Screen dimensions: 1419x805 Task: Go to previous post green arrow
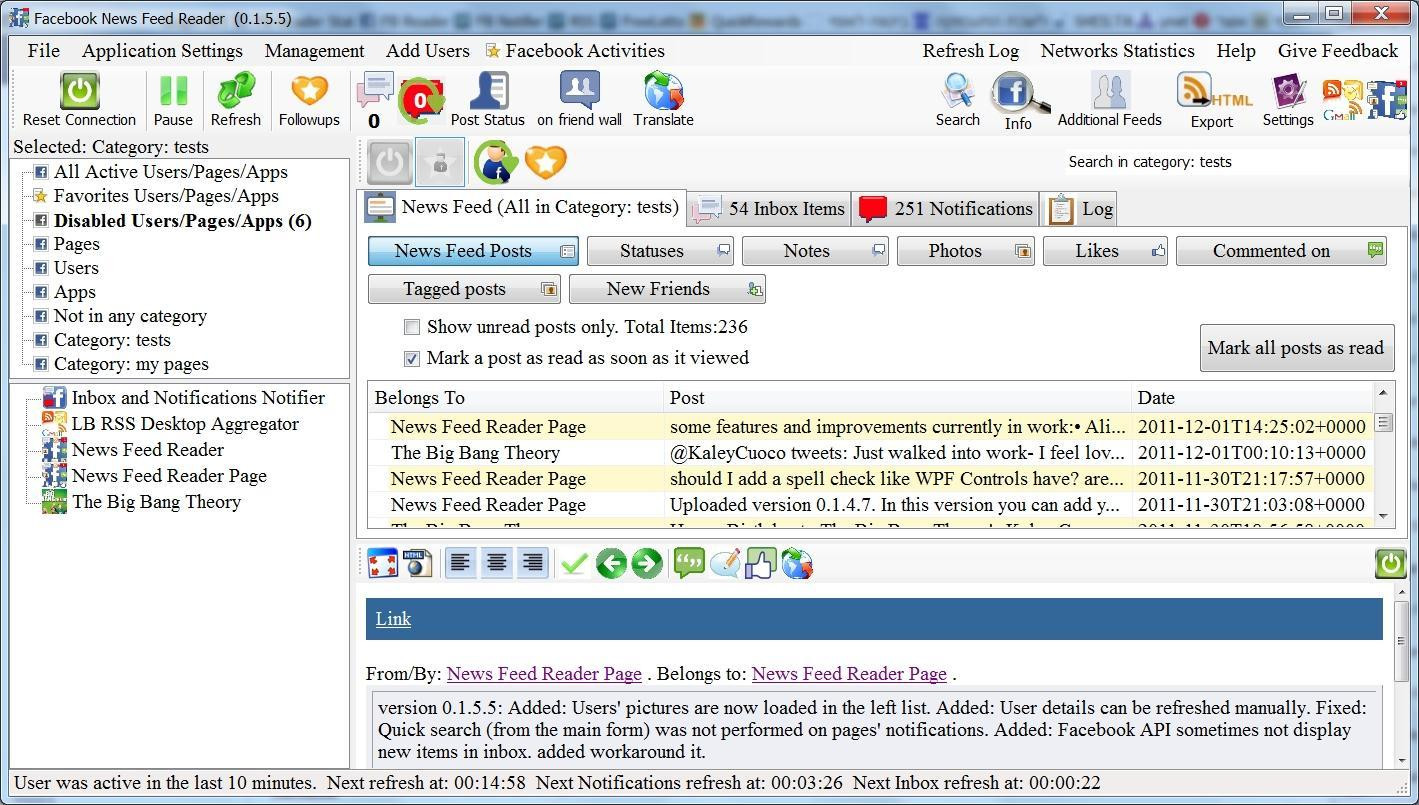pyautogui.click(x=611, y=564)
